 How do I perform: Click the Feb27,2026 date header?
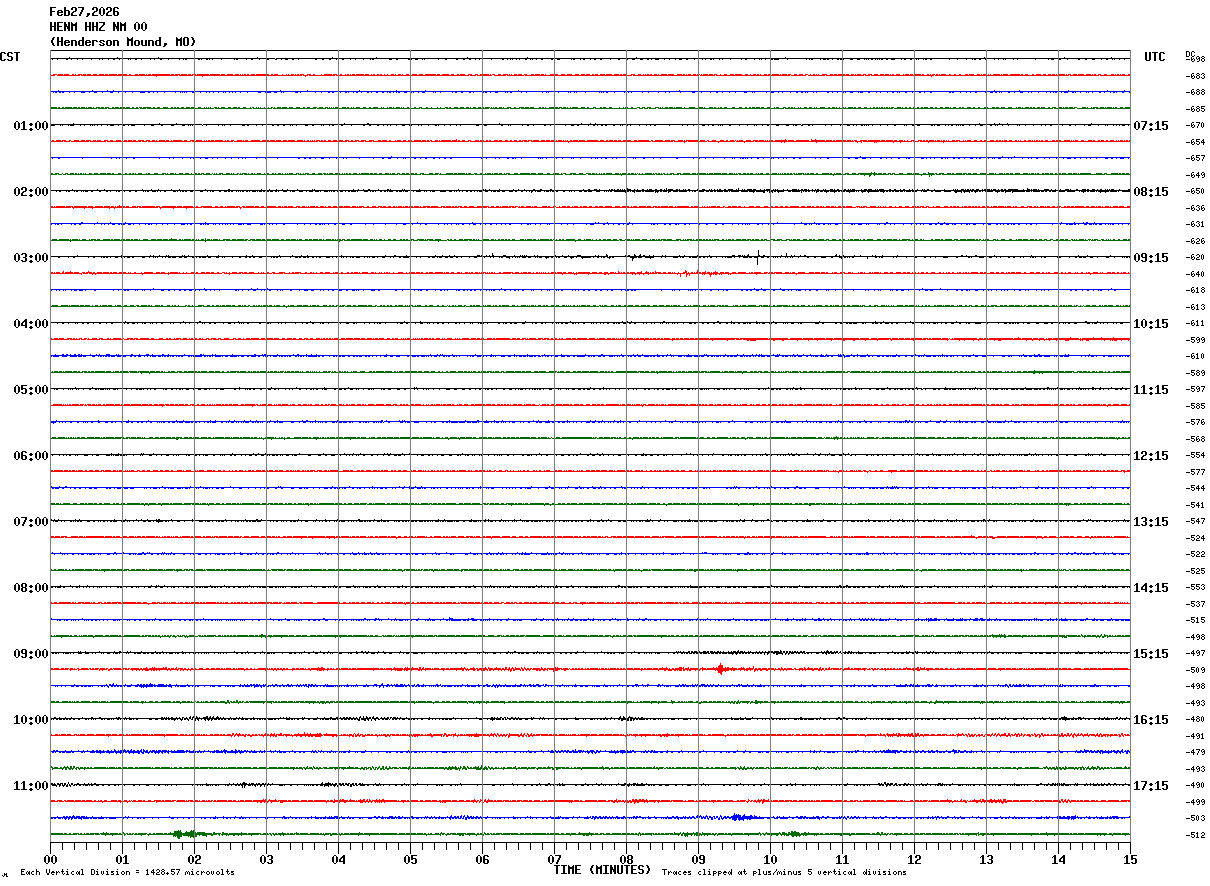coord(84,12)
